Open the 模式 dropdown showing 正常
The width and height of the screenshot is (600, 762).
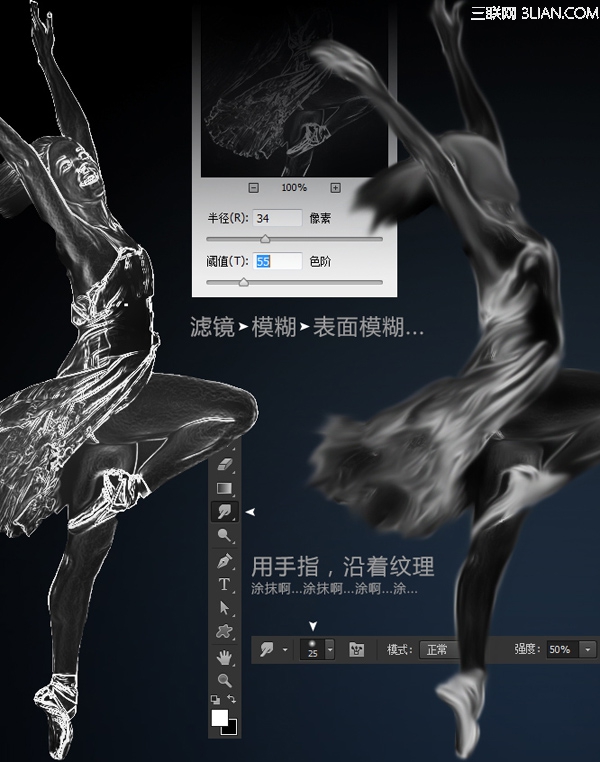pyautogui.click(x=441, y=650)
